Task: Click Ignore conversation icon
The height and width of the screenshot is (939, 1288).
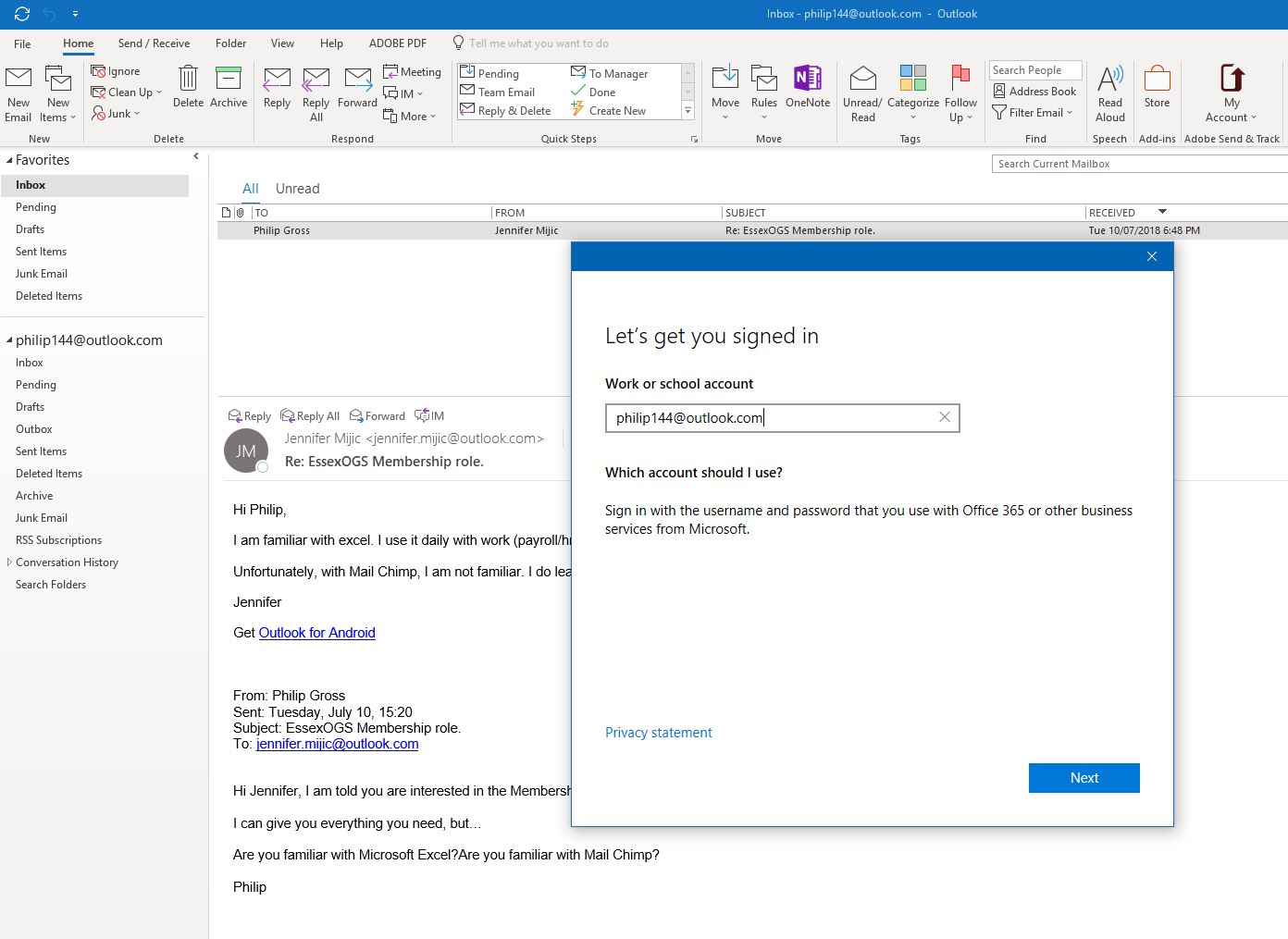Action: [x=98, y=71]
